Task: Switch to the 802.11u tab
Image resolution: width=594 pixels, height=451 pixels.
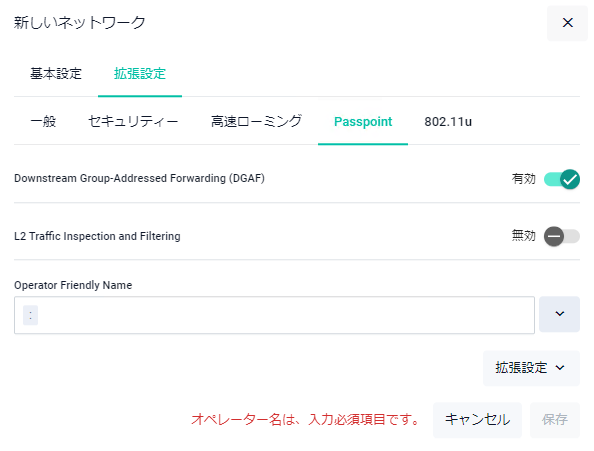Action: click(x=448, y=122)
